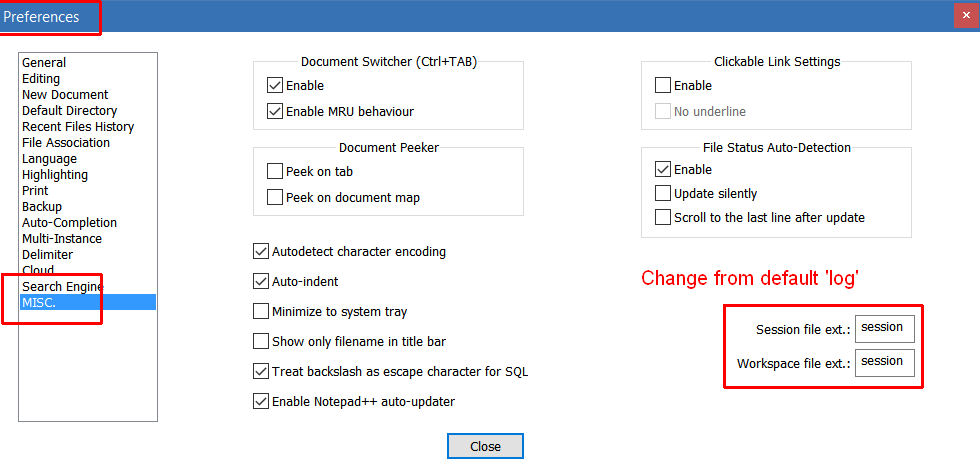Viewport: 980px width, 472px height.
Task: Click the Close button
Action: [486, 446]
